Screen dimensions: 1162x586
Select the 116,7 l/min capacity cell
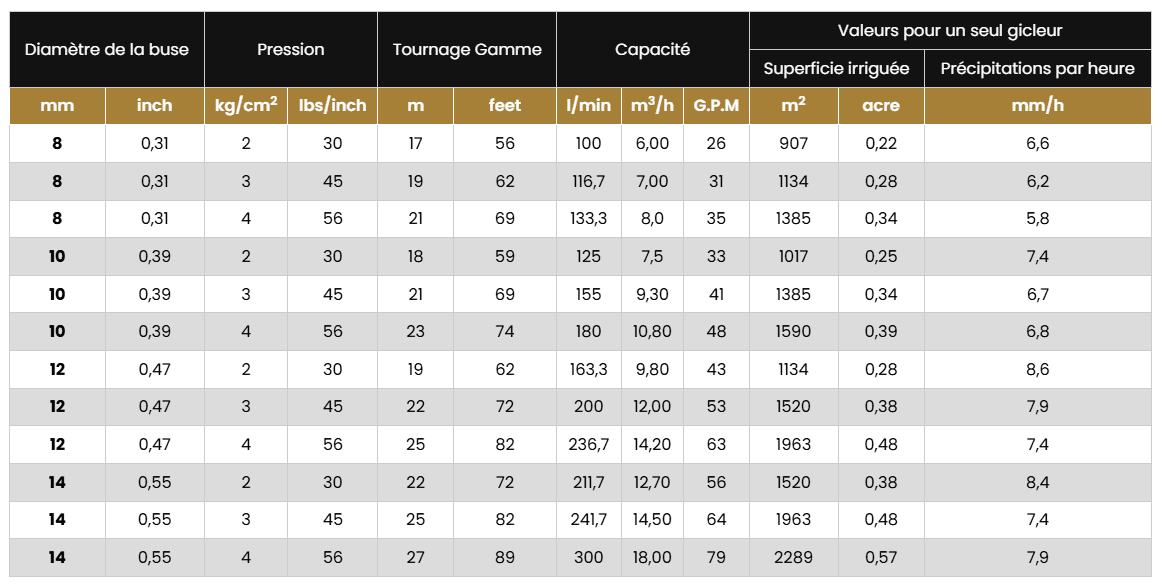coord(588,181)
